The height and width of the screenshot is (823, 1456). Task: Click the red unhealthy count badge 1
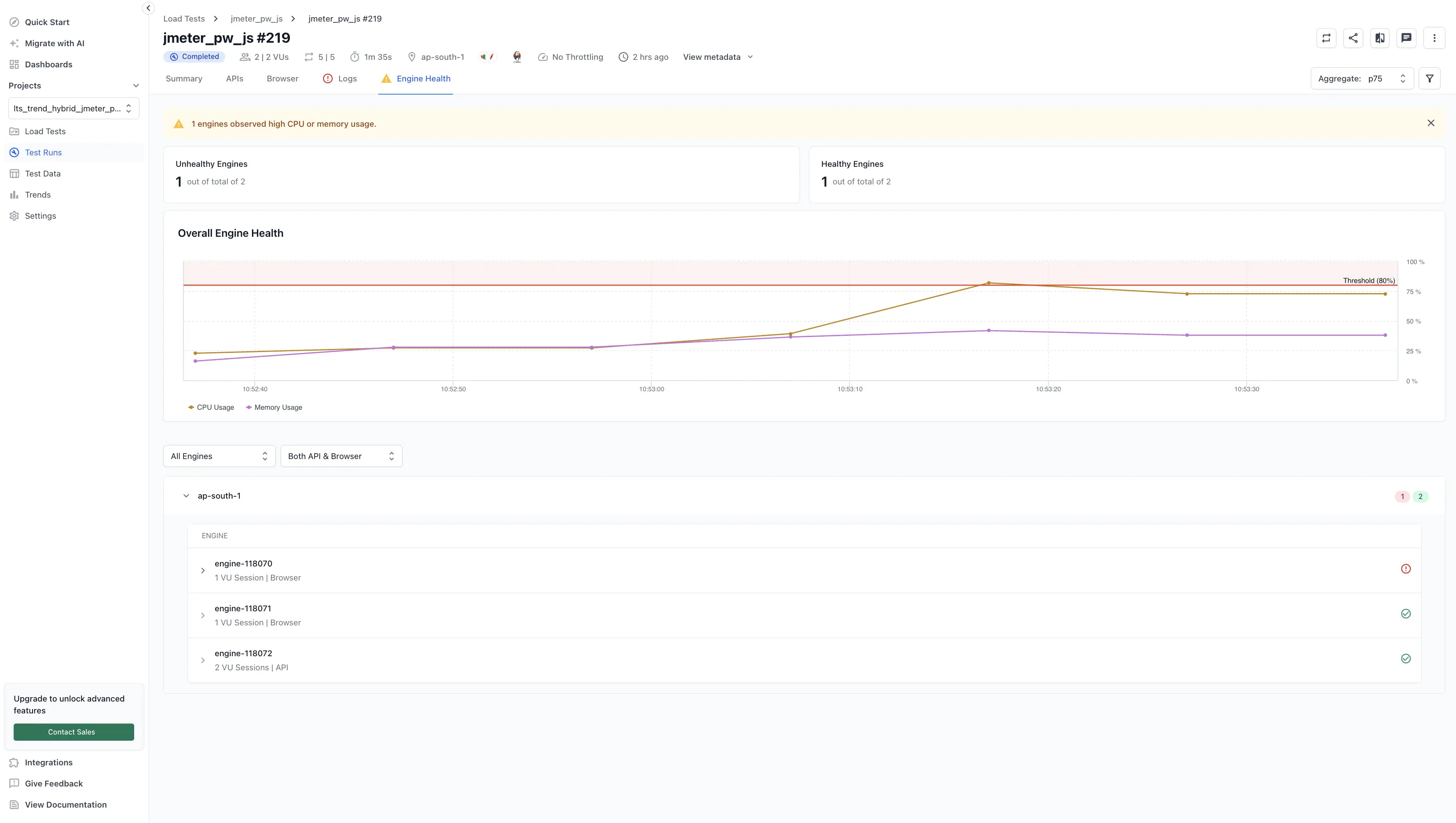tap(1402, 496)
